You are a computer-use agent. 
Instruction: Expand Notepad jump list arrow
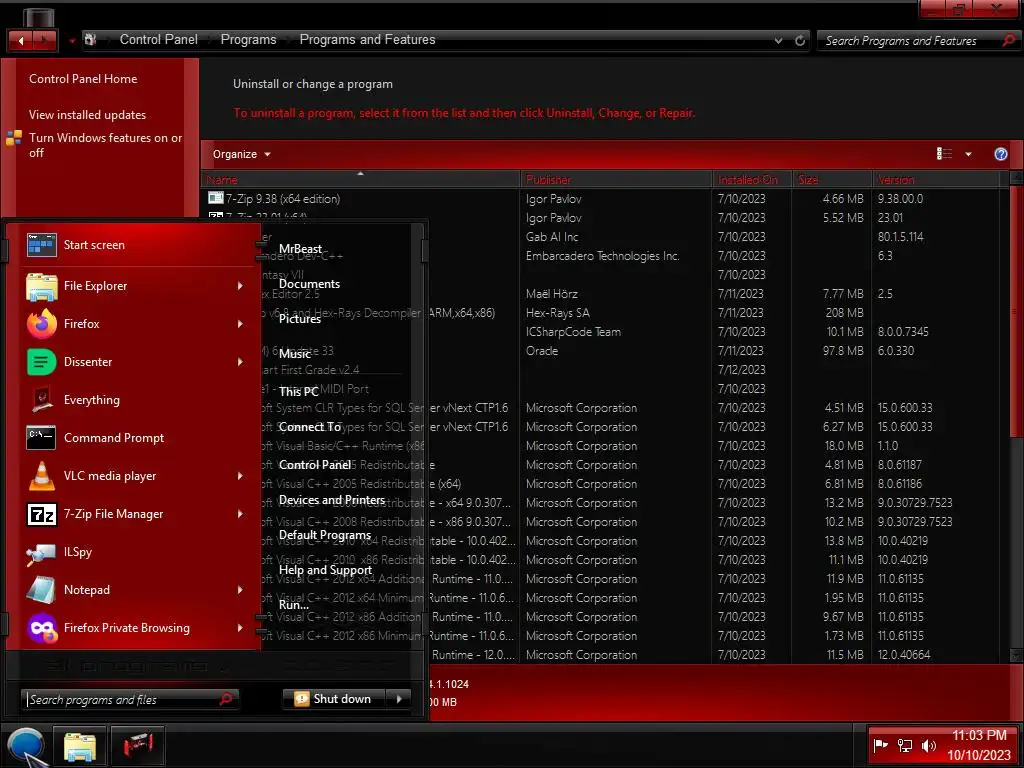click(x=240, y=590)
